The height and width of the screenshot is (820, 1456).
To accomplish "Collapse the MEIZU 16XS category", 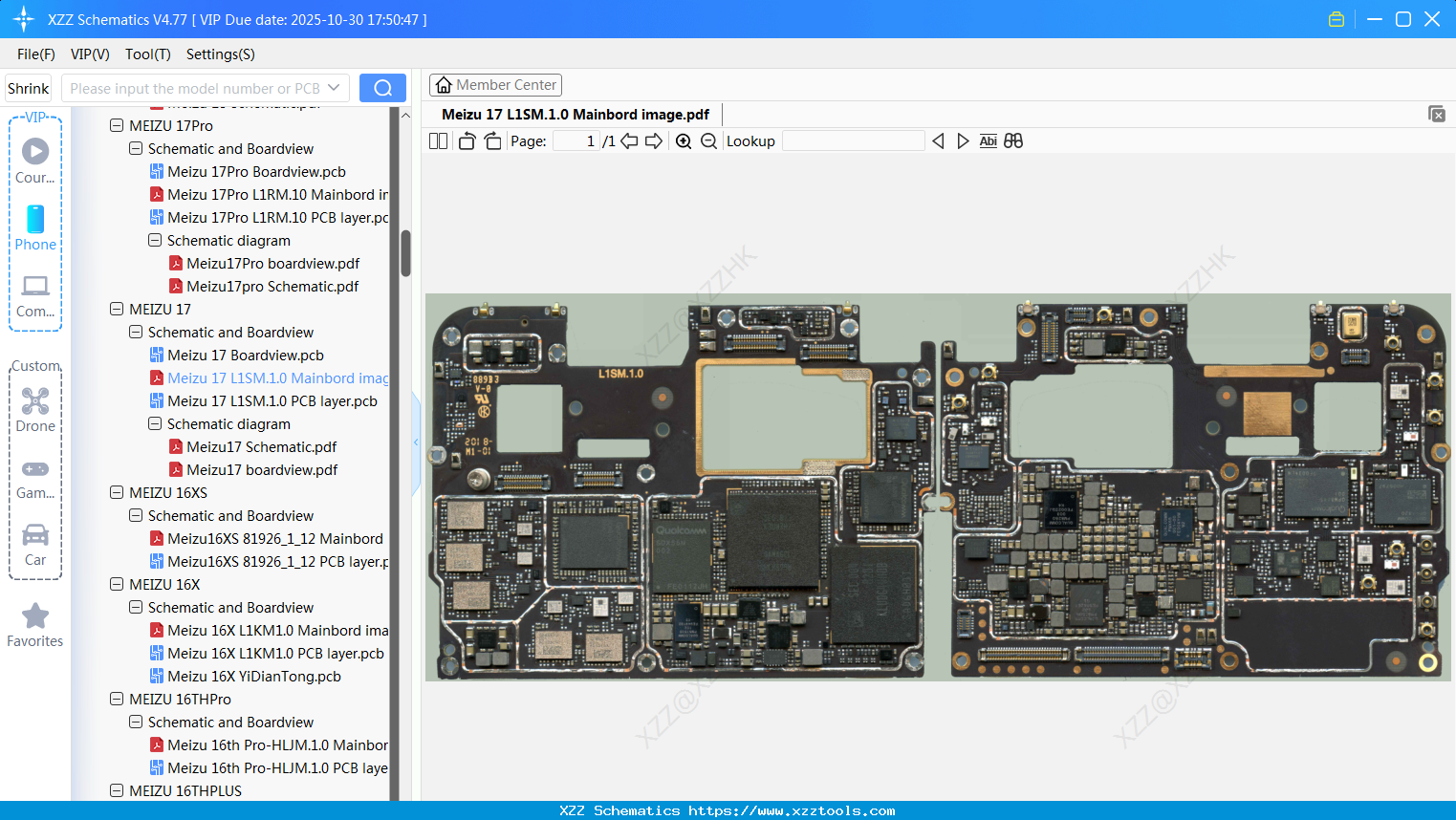I will [117, 492].
